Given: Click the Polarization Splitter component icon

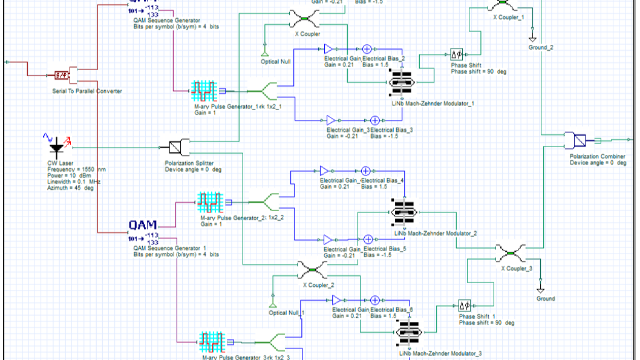Looking at the screenshot, I should click(x=179, y=147).
